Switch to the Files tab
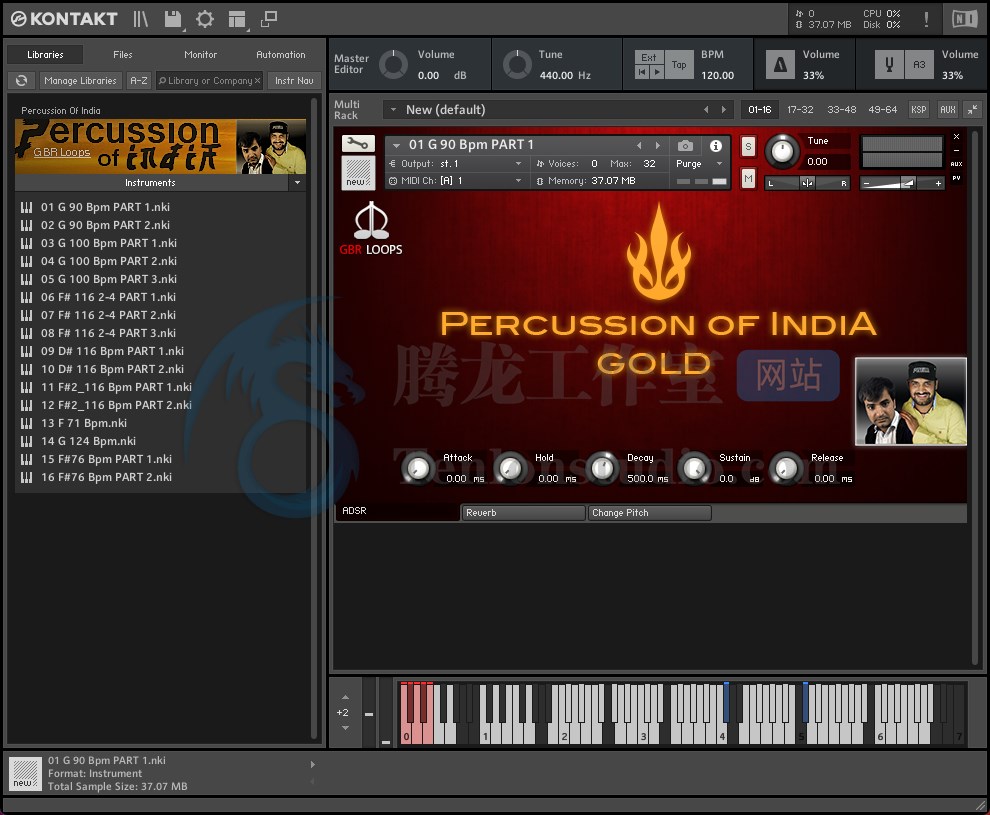This screenshot has width=990, height=815. [122, 55]
